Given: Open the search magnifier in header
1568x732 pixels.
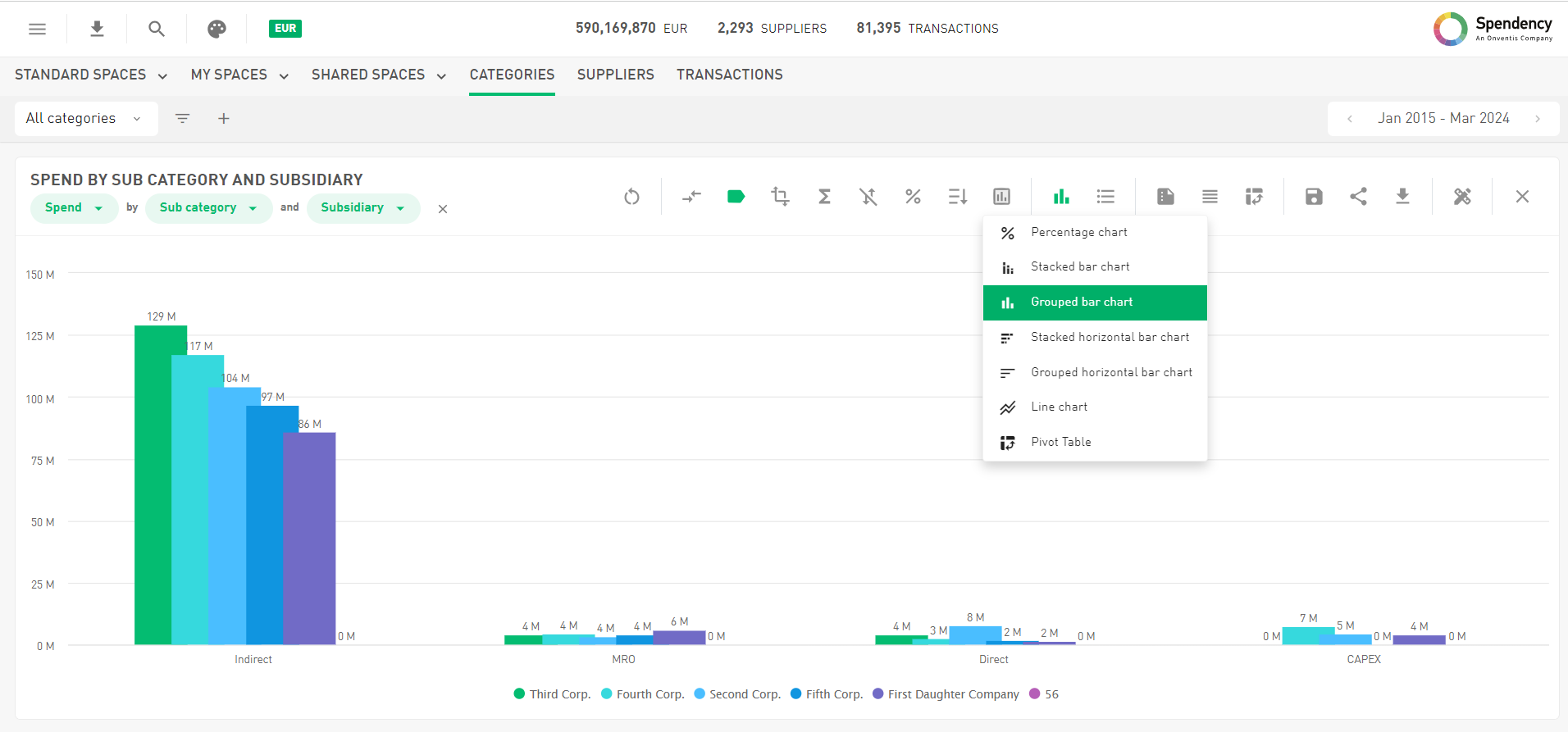Looking at the screenshot, I should click(x=157, y=29).
